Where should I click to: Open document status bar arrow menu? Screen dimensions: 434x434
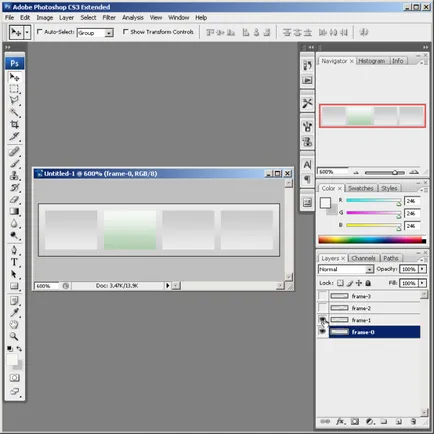pos(167,285)
